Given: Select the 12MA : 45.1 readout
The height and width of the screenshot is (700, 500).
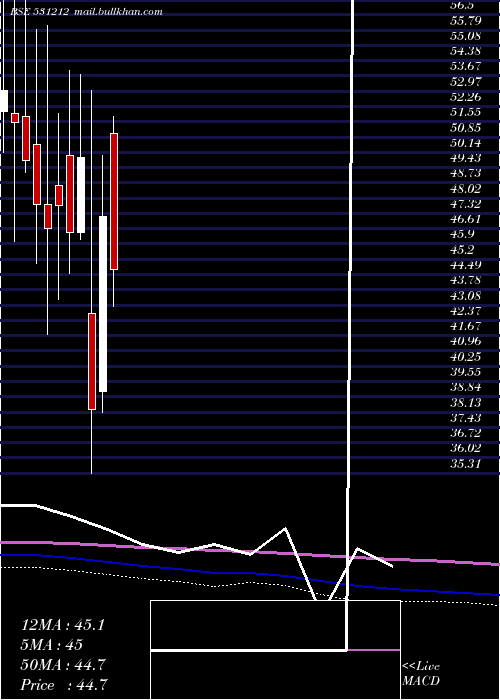Looking at the screenshot, I should coord(62,625).
